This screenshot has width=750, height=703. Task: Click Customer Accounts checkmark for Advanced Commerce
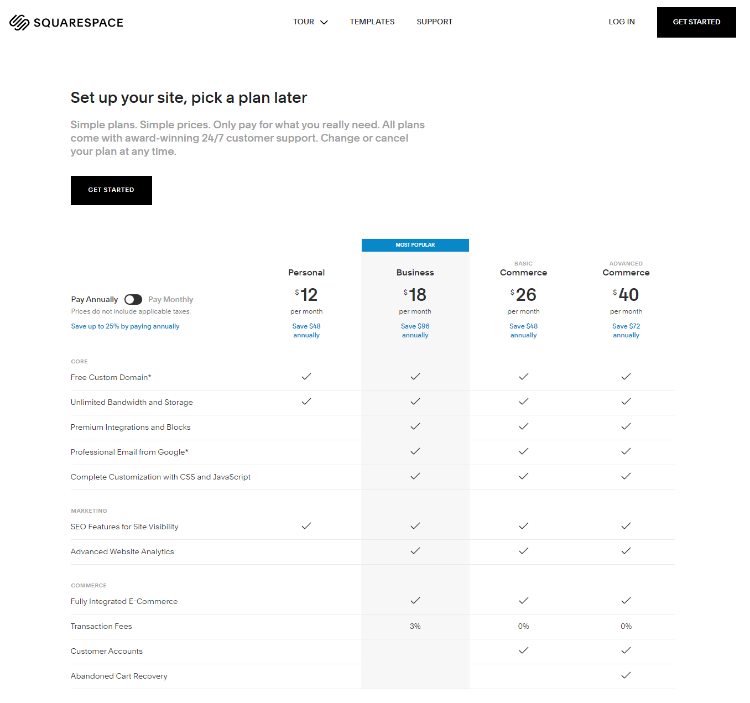coord(626,650)
